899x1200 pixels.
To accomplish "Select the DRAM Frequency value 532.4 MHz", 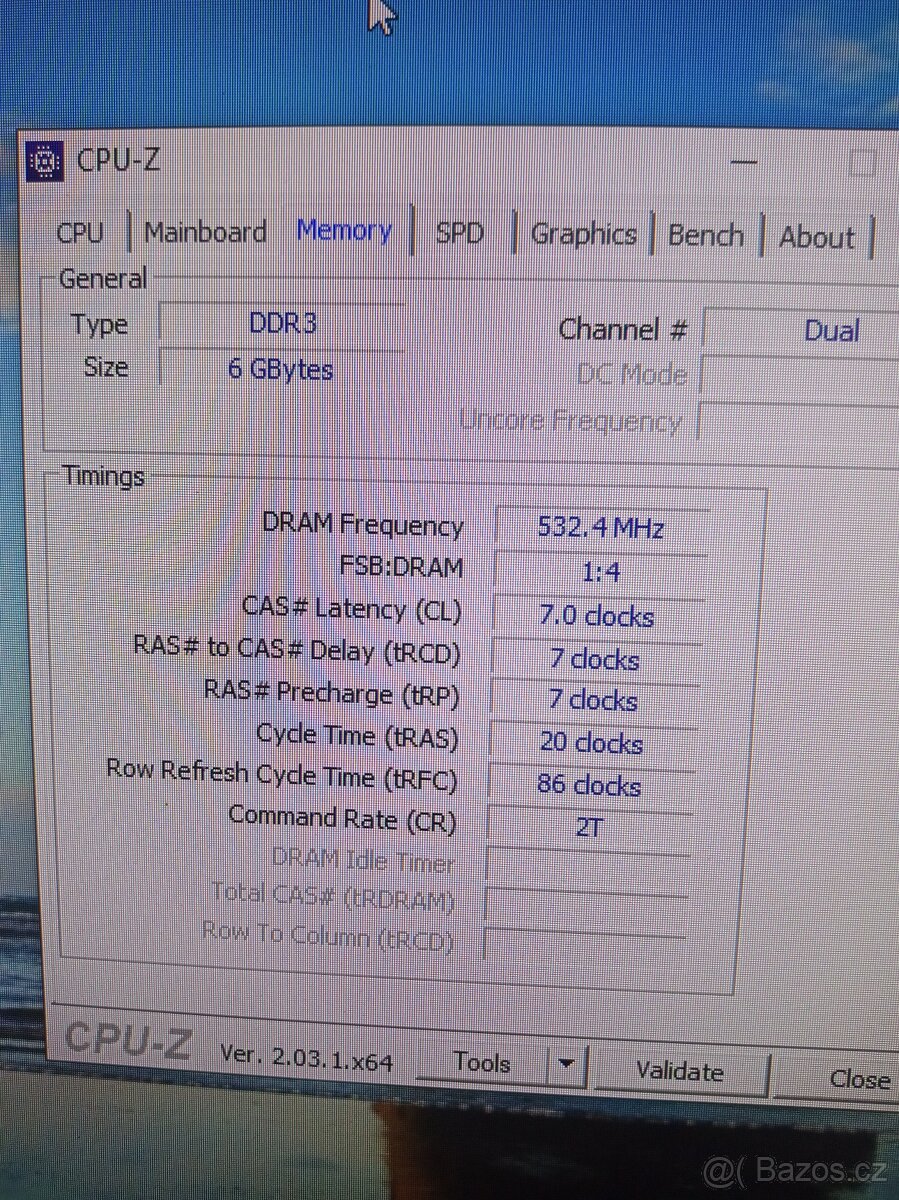I will coord(600,527).
